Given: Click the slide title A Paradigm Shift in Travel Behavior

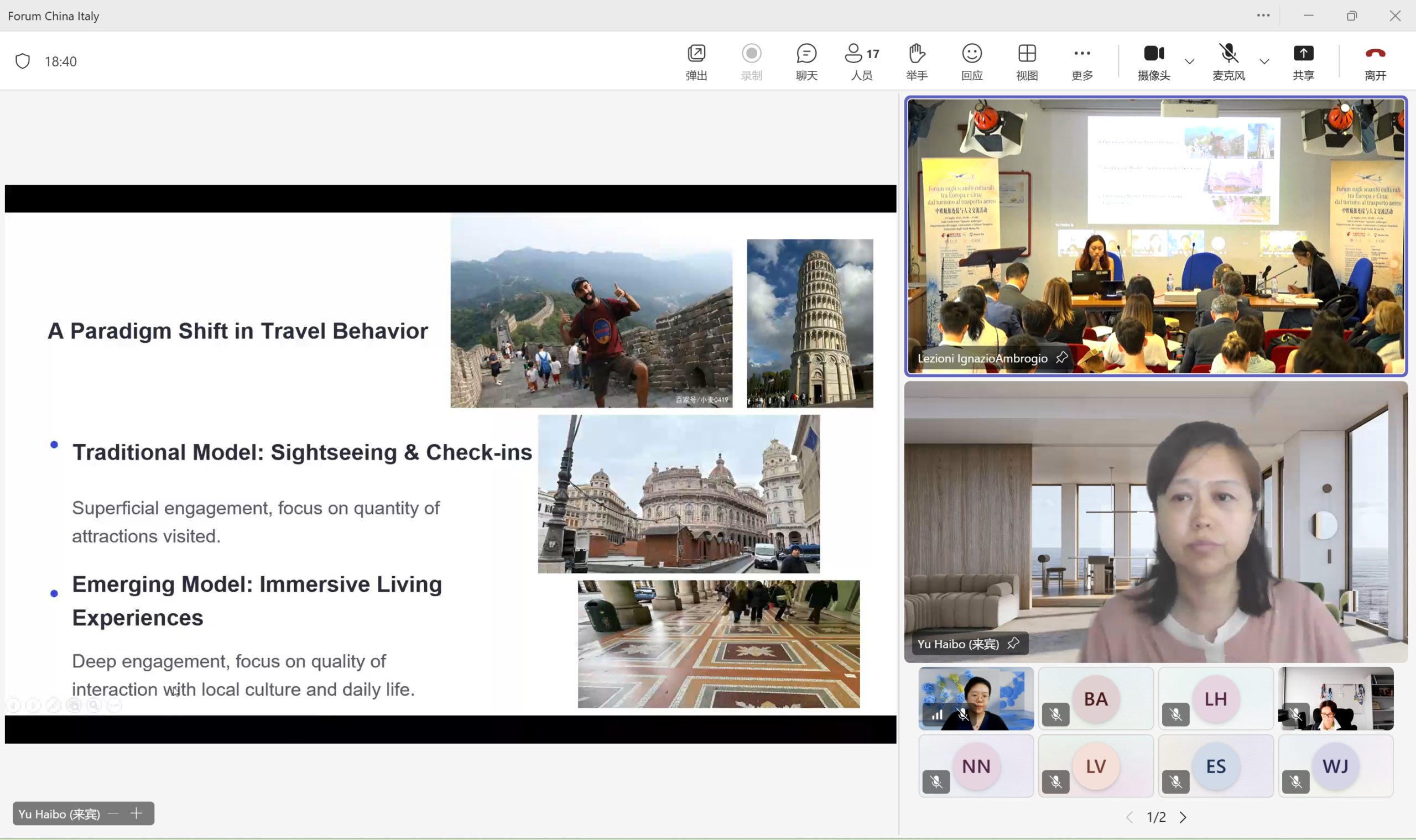Looking at the screenshot, I should coord(238,331).
